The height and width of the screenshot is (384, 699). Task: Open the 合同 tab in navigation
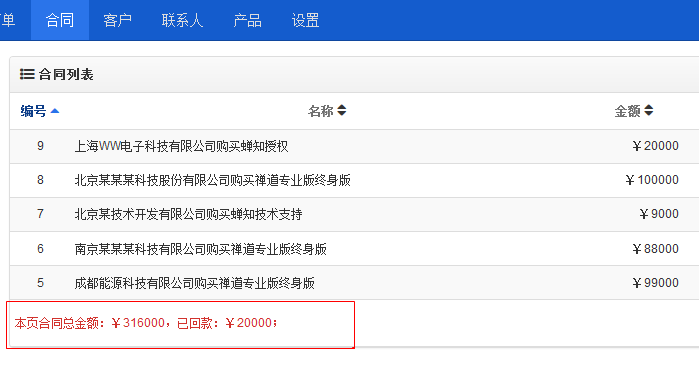click(60, 20)
